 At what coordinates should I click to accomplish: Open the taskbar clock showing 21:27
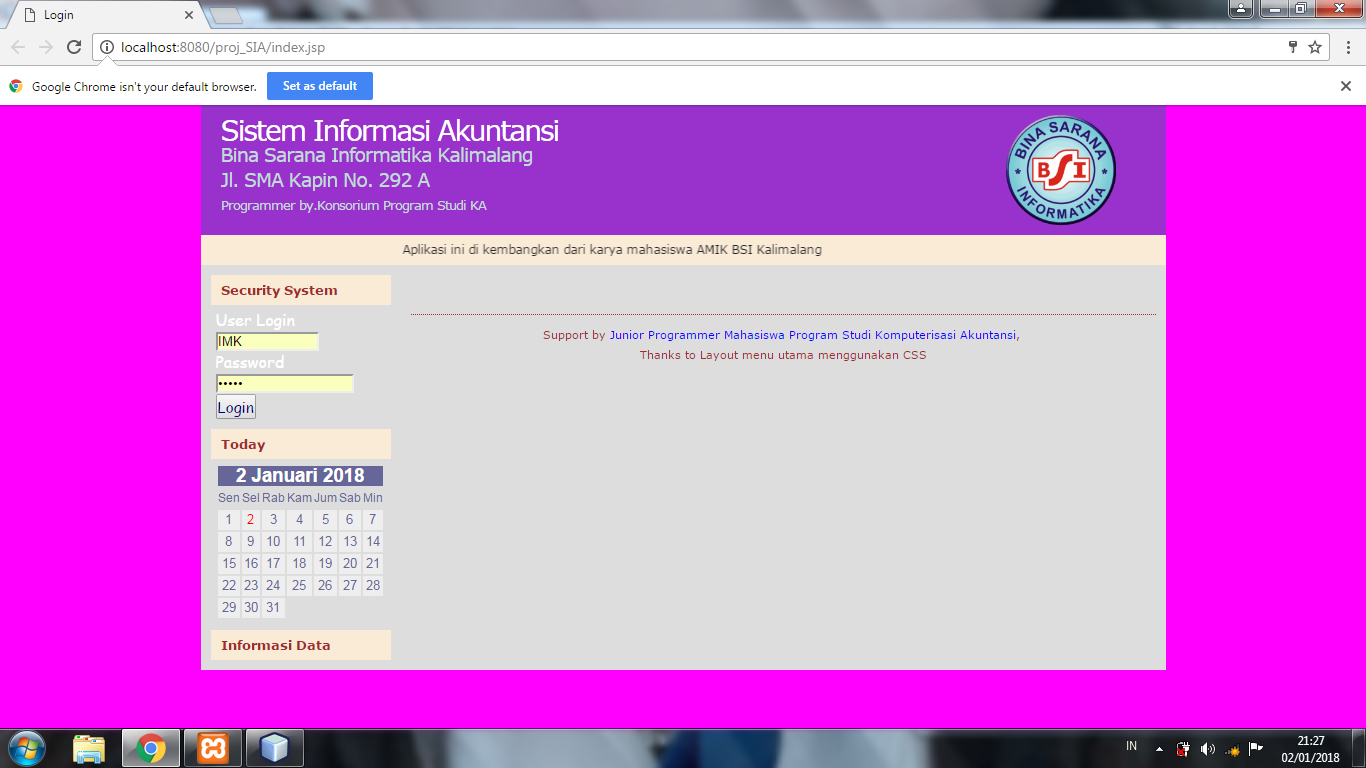pos(1310,749)
